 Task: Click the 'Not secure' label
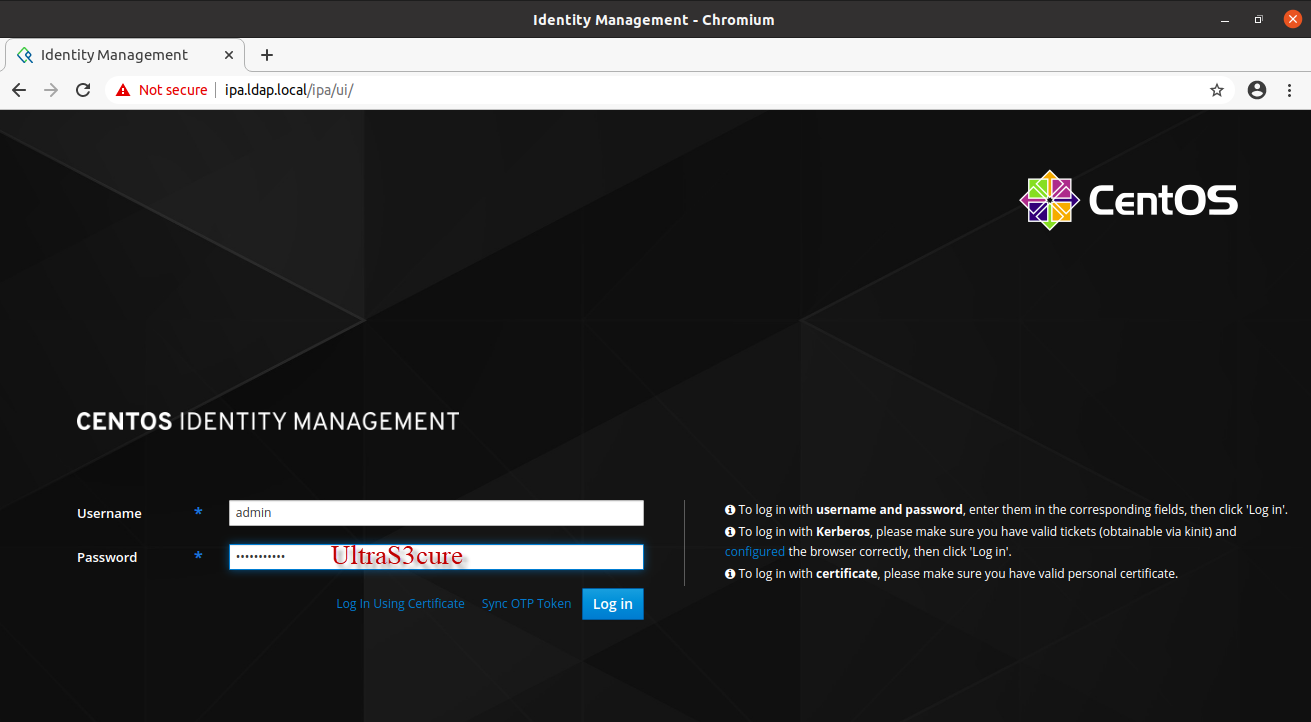pyautogui.click(x=173, y=90)
